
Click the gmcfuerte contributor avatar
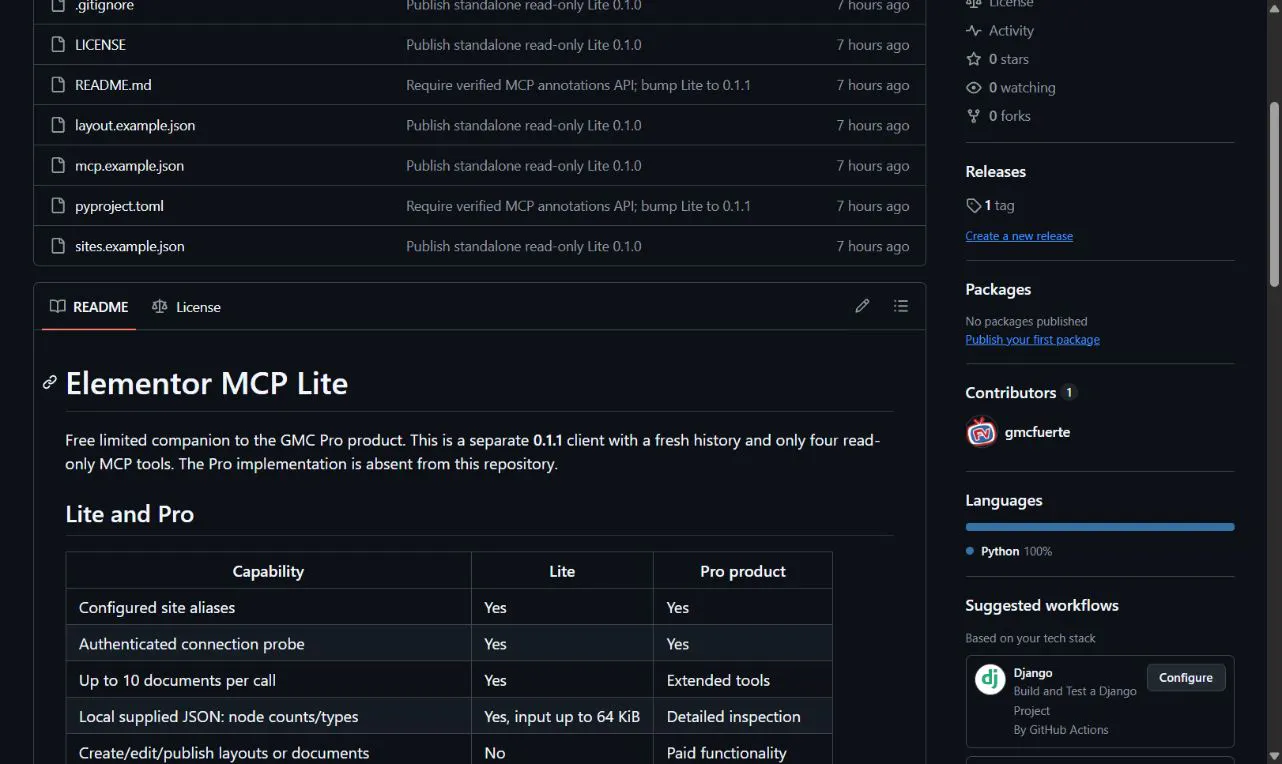pos(981,432)
